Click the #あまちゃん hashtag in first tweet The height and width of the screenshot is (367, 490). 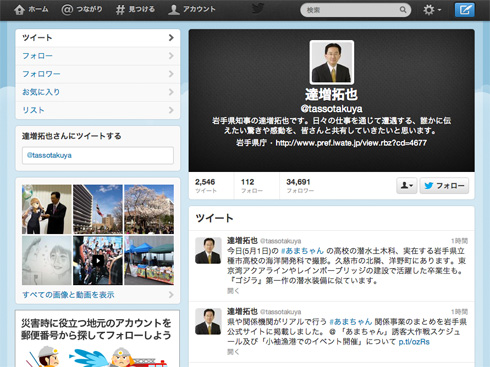point(302,251)
